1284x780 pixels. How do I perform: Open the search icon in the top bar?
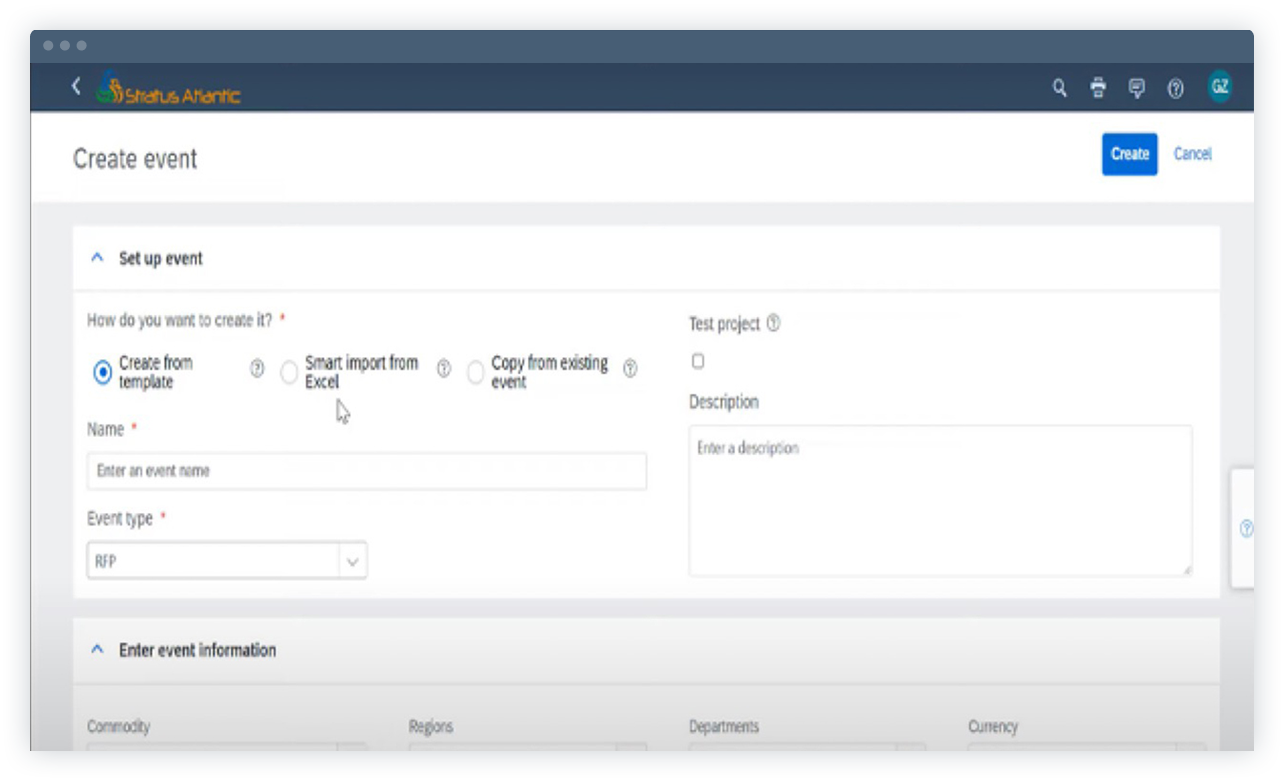pyautogui.click(x=1059, y=88)
